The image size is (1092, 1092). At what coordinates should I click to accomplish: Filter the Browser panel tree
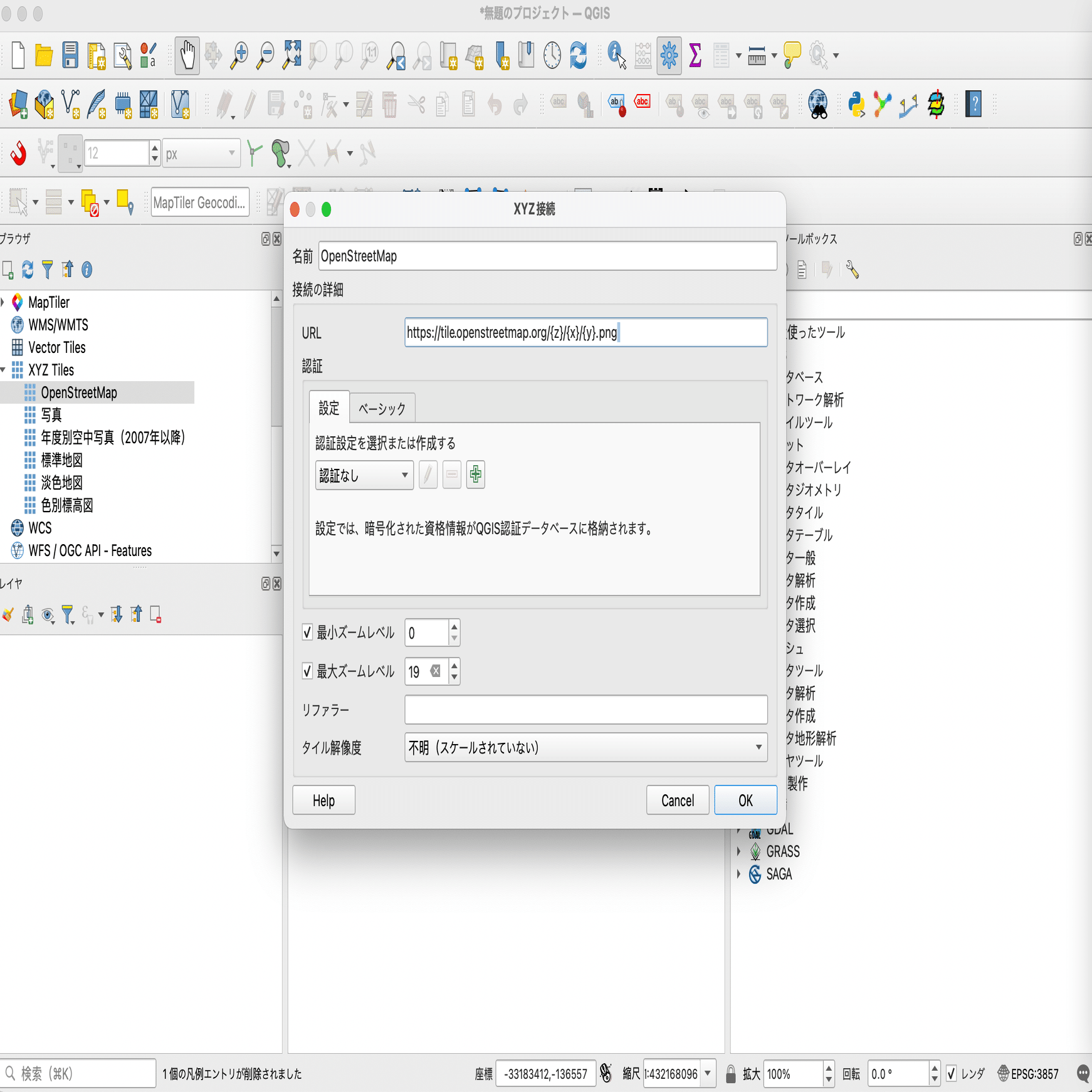pyautogui.click(x=48, y=270)
